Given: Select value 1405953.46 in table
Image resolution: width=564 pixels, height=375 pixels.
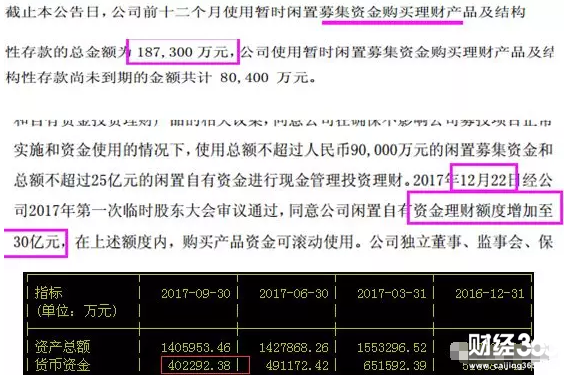Looking at the screenshot, I should click(196, 348).
